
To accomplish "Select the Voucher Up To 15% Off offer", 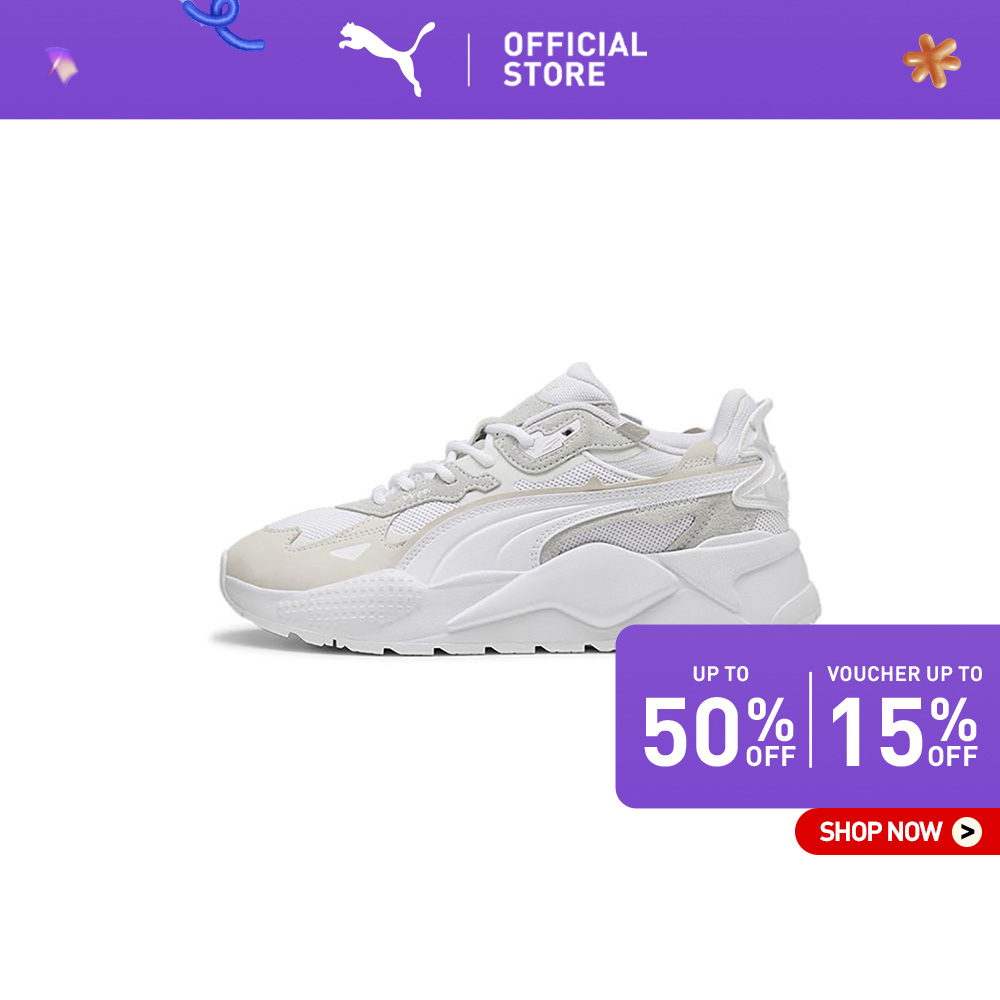I will click(x=904, y=717).
